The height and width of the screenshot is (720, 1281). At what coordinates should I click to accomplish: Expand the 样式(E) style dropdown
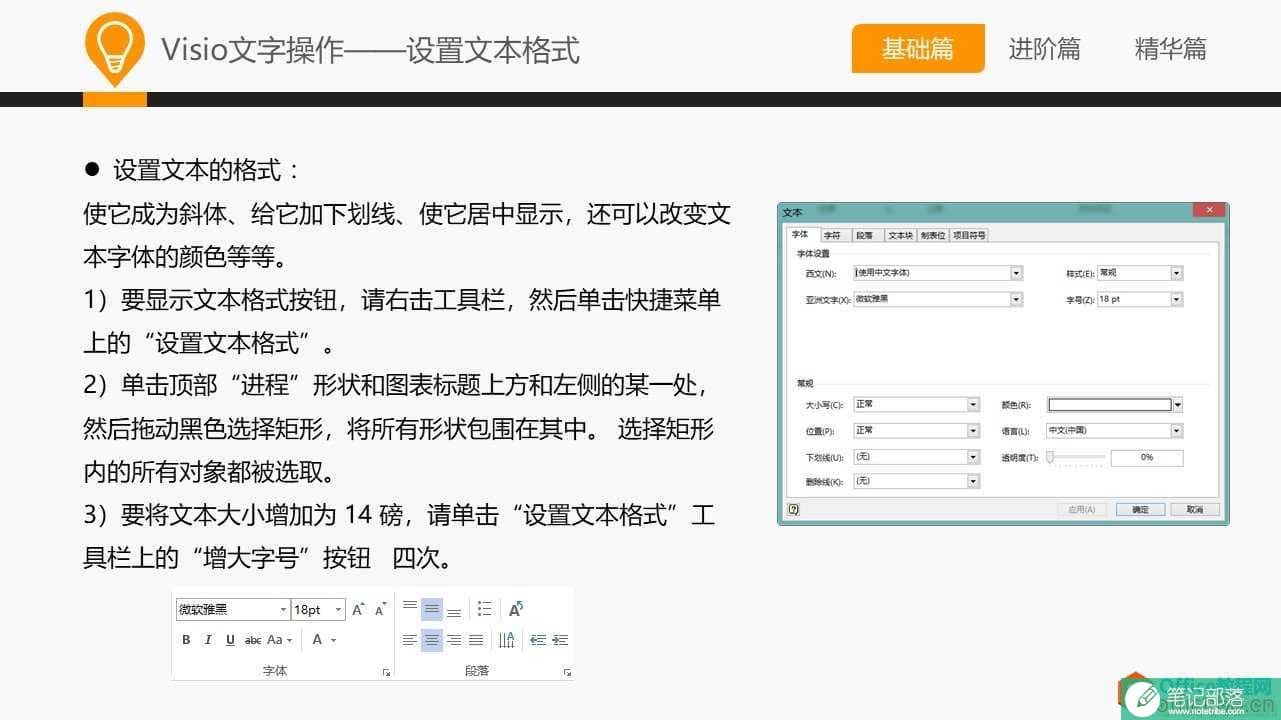[1176, 273]
